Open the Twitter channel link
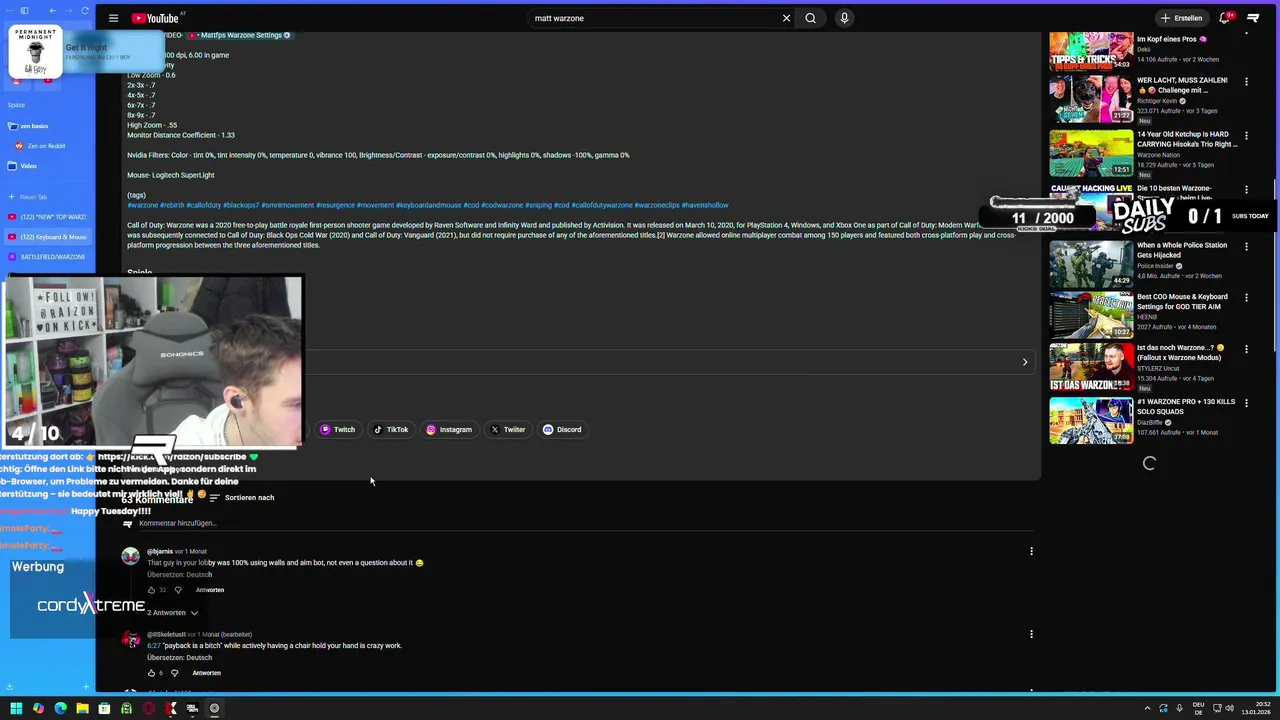 [x=508, y=429]
